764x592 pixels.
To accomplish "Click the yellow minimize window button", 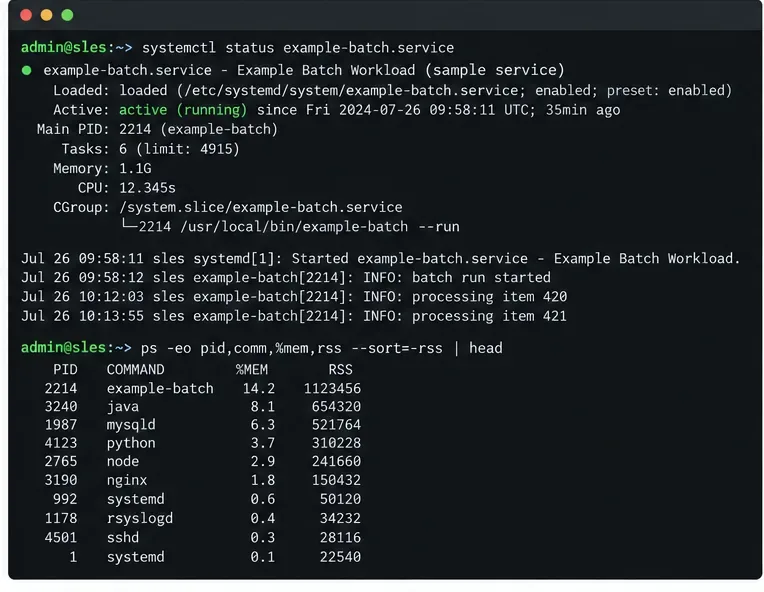I will (x=47, y=15).
